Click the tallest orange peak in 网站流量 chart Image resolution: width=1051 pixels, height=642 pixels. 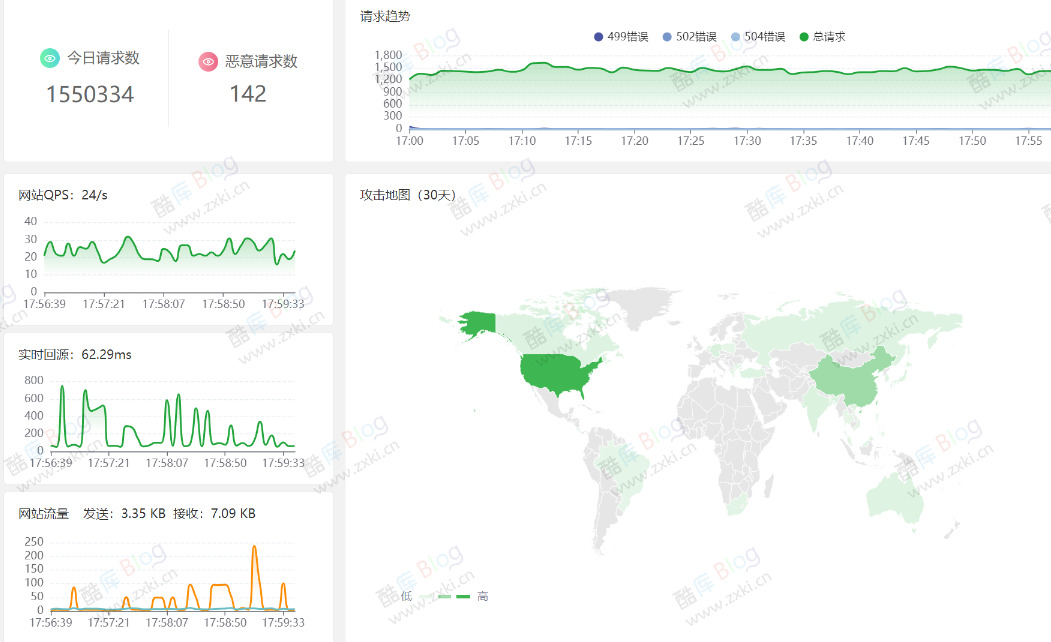click(254, 548)
